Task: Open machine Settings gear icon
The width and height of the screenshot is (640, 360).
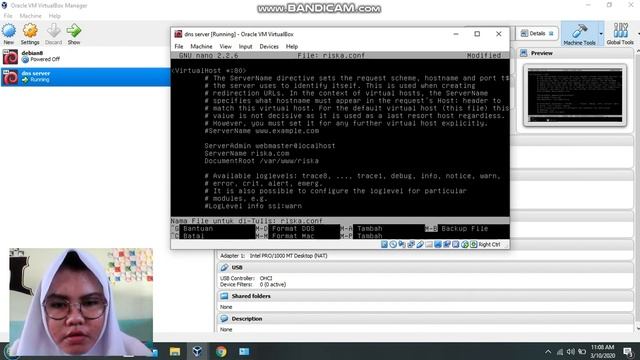Action: 30,33
